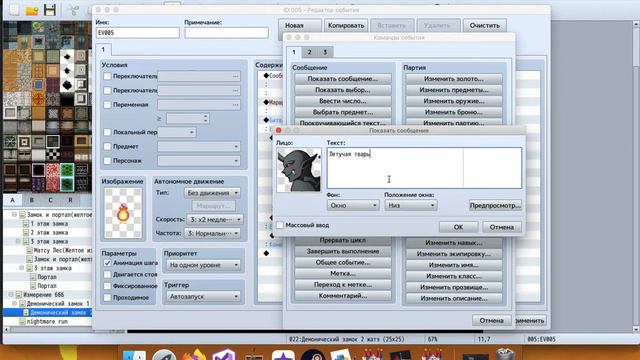Open the 'Частота' frequency dropdown

213,233
